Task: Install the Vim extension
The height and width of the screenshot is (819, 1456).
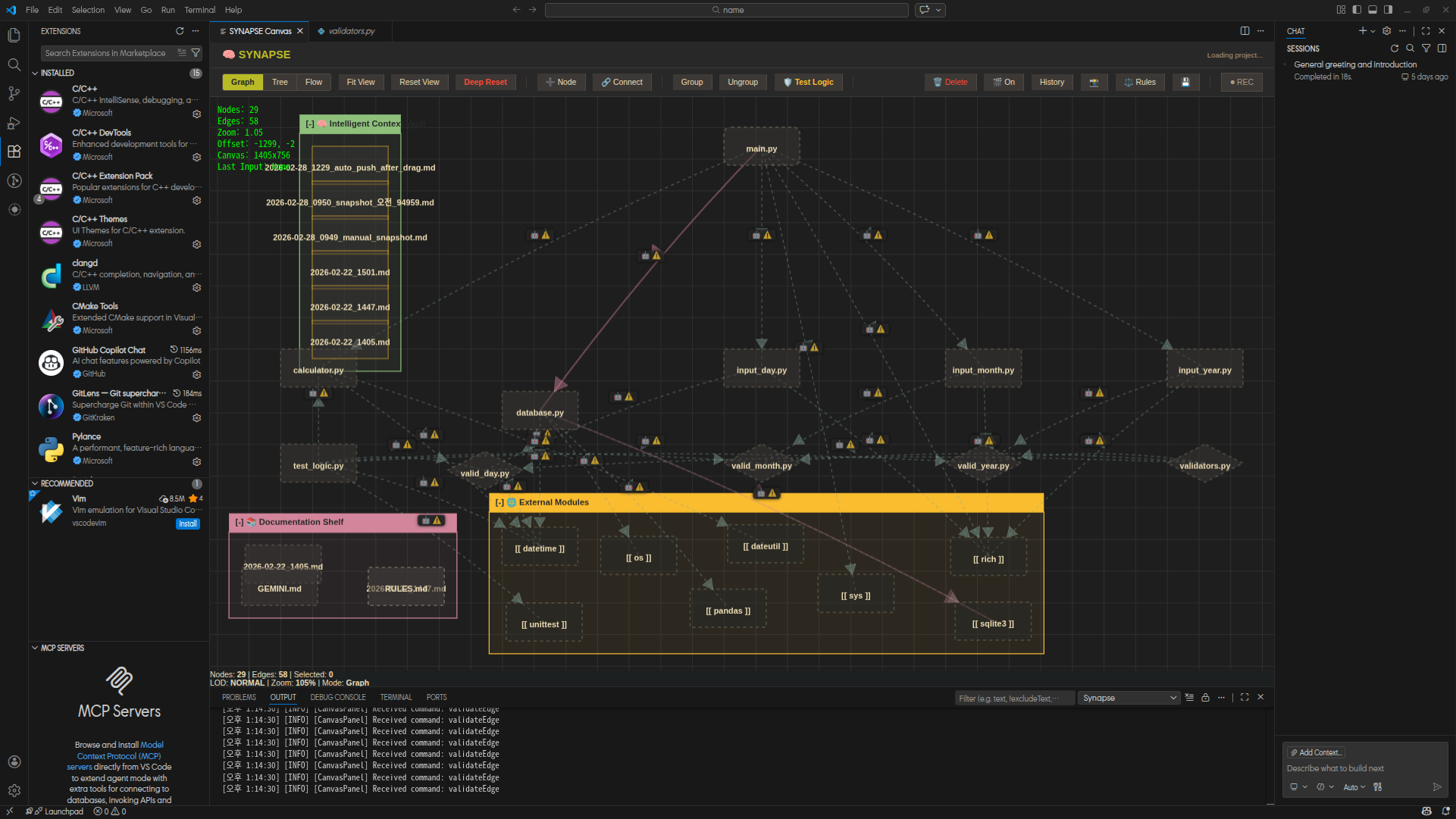Action: (187, 524)
